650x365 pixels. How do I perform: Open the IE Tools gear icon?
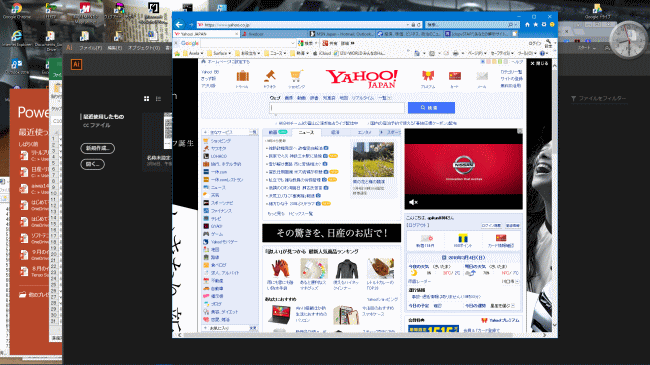(x=544, y=24)
